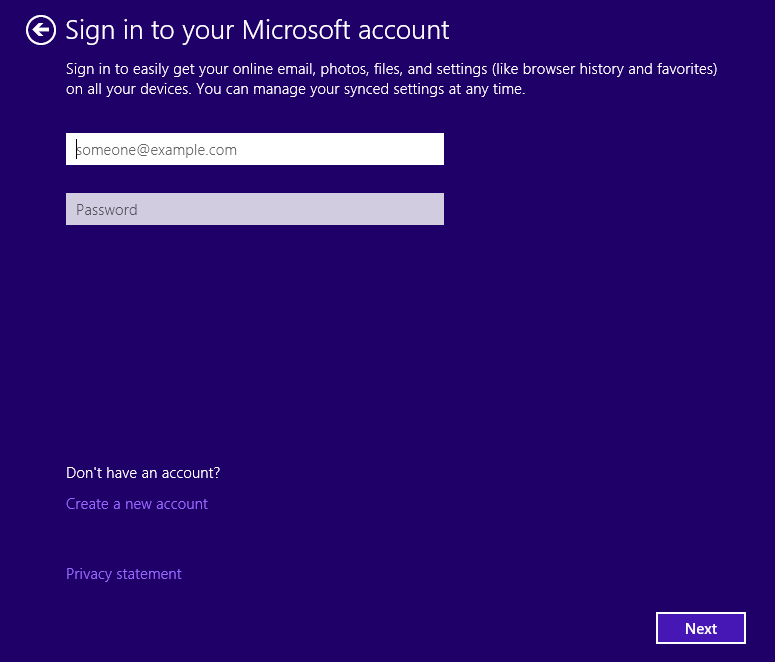Open the Create a new account link
Screen dimensions: 775x662
[x=137, y=504]
